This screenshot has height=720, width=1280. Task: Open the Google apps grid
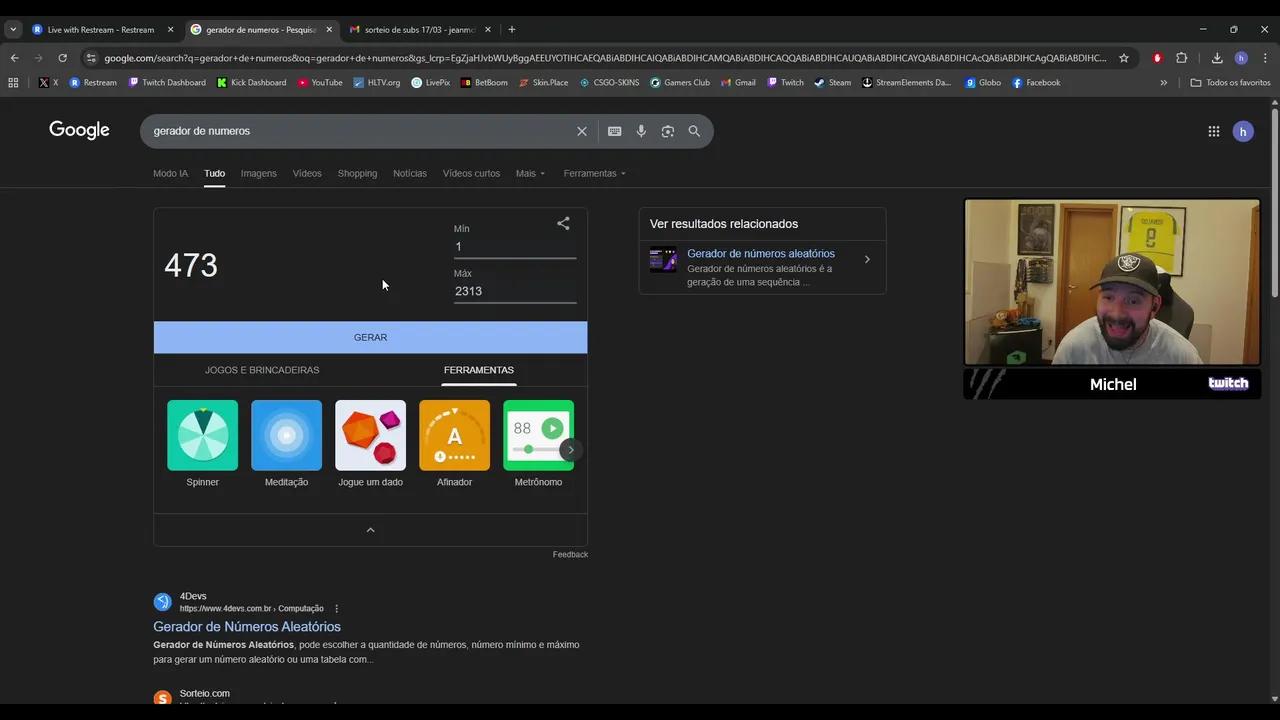(x=1213, y=131)
